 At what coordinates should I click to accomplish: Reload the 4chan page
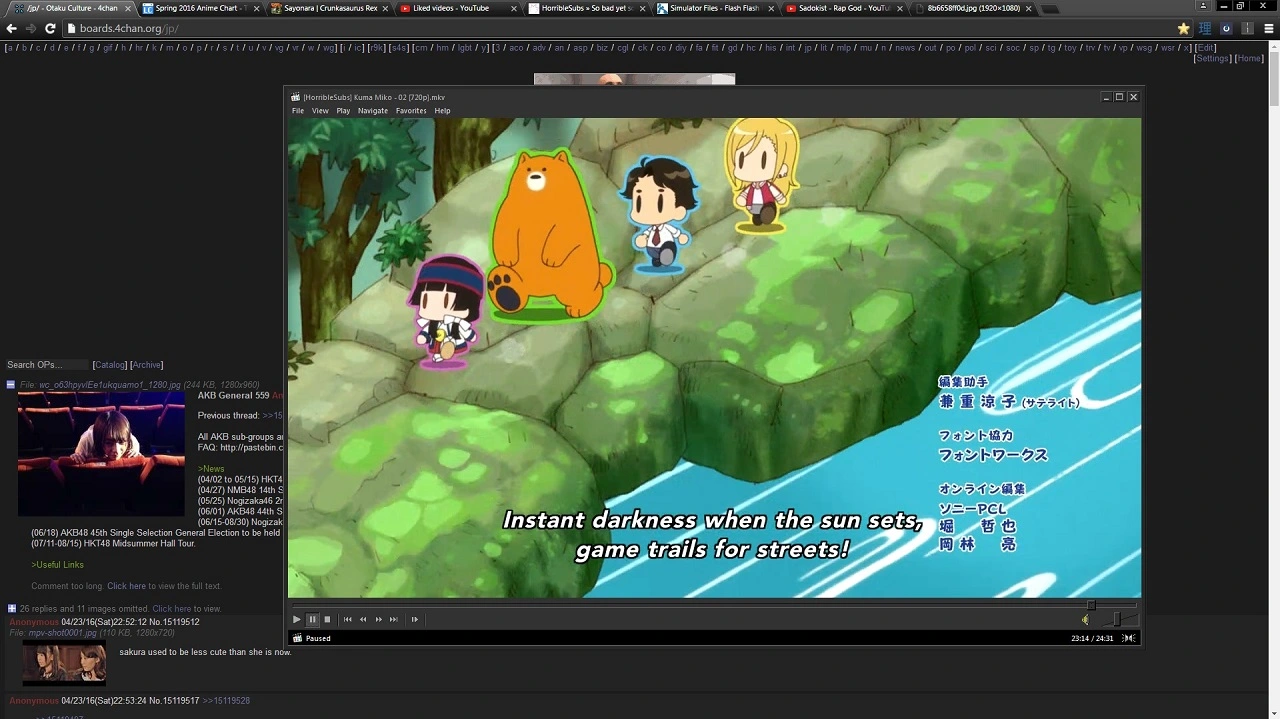(50, 28)
